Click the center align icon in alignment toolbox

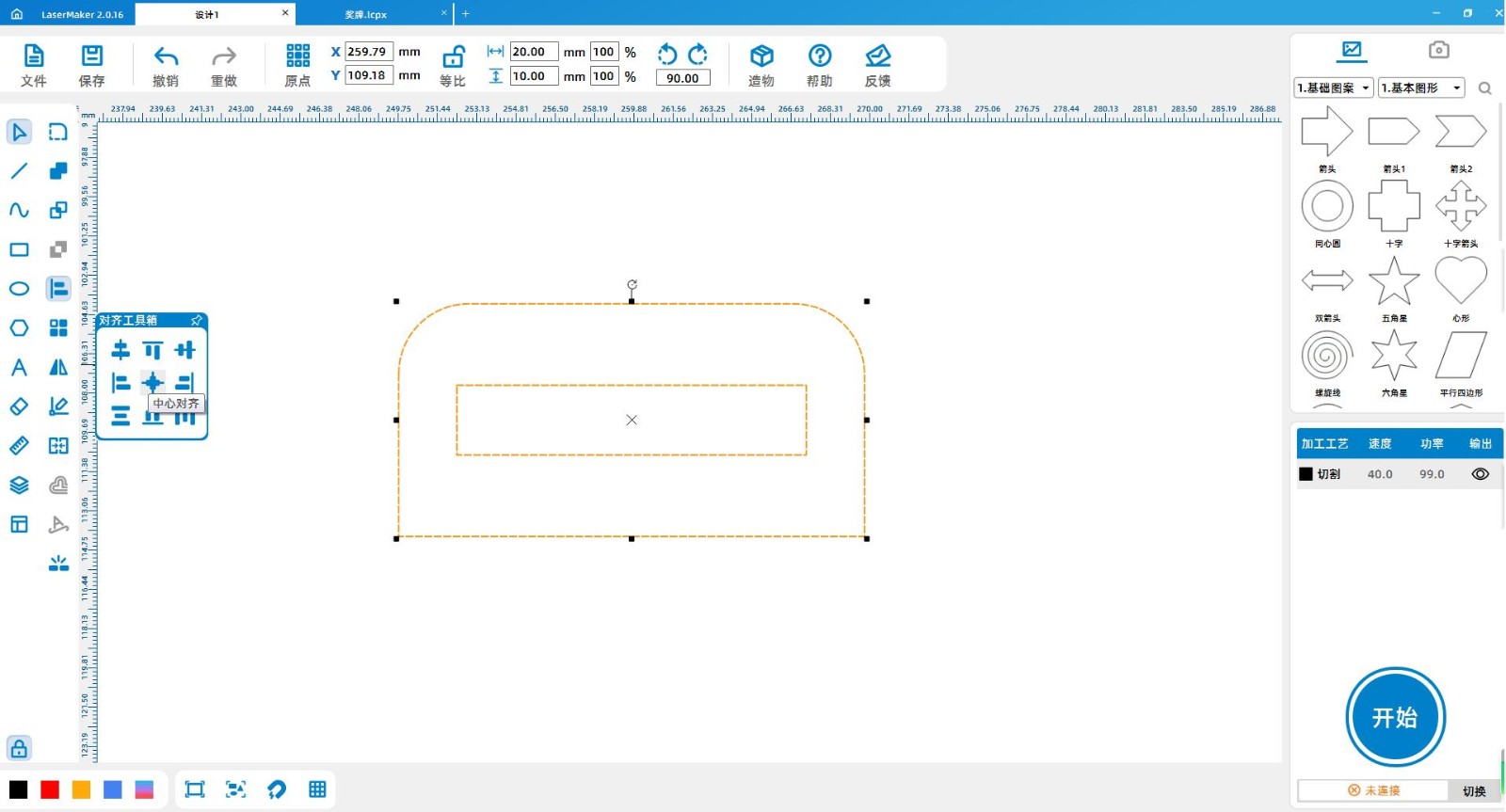tap(152, 382)
